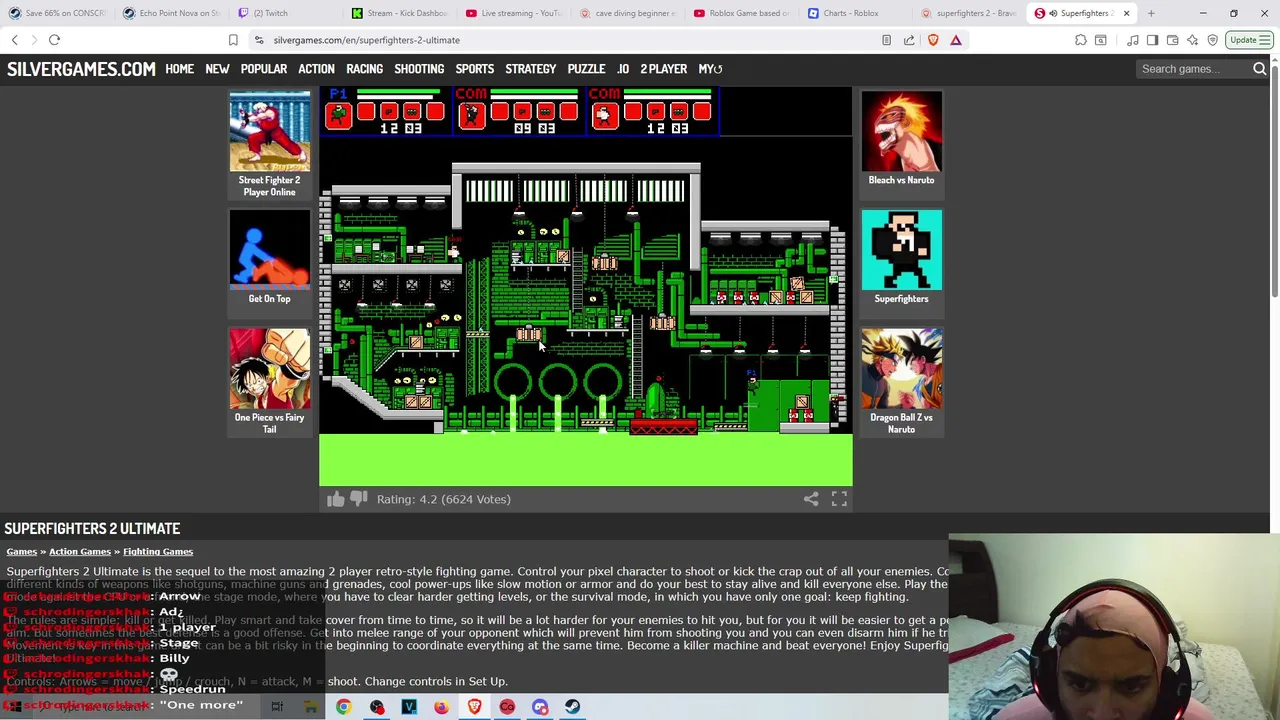Open the extensions puzzle icon
Screen dimensions: 1280x720
click(x=1081, y=40)
